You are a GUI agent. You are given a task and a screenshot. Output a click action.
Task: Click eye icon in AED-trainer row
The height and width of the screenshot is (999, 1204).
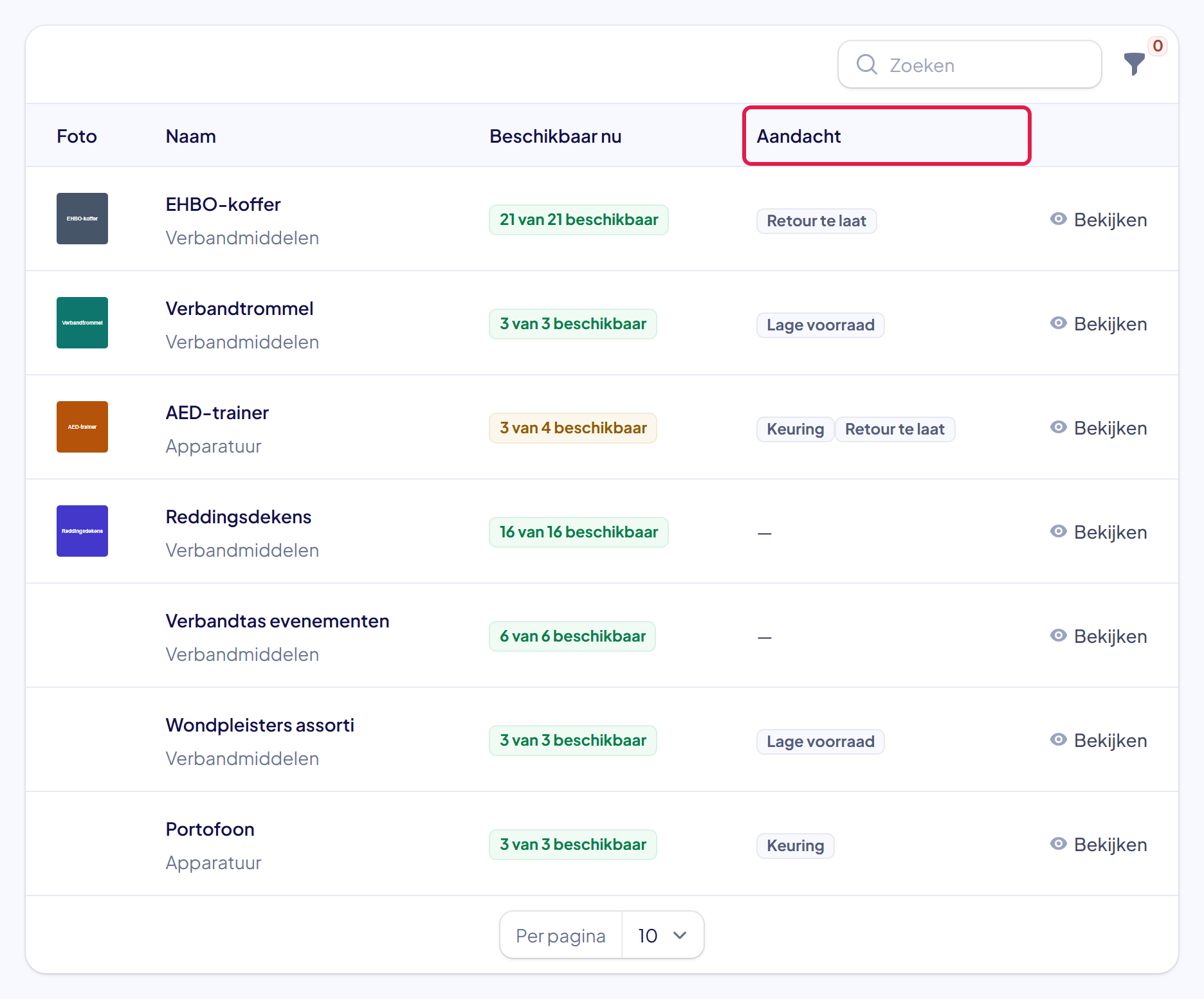(1058, 428)
